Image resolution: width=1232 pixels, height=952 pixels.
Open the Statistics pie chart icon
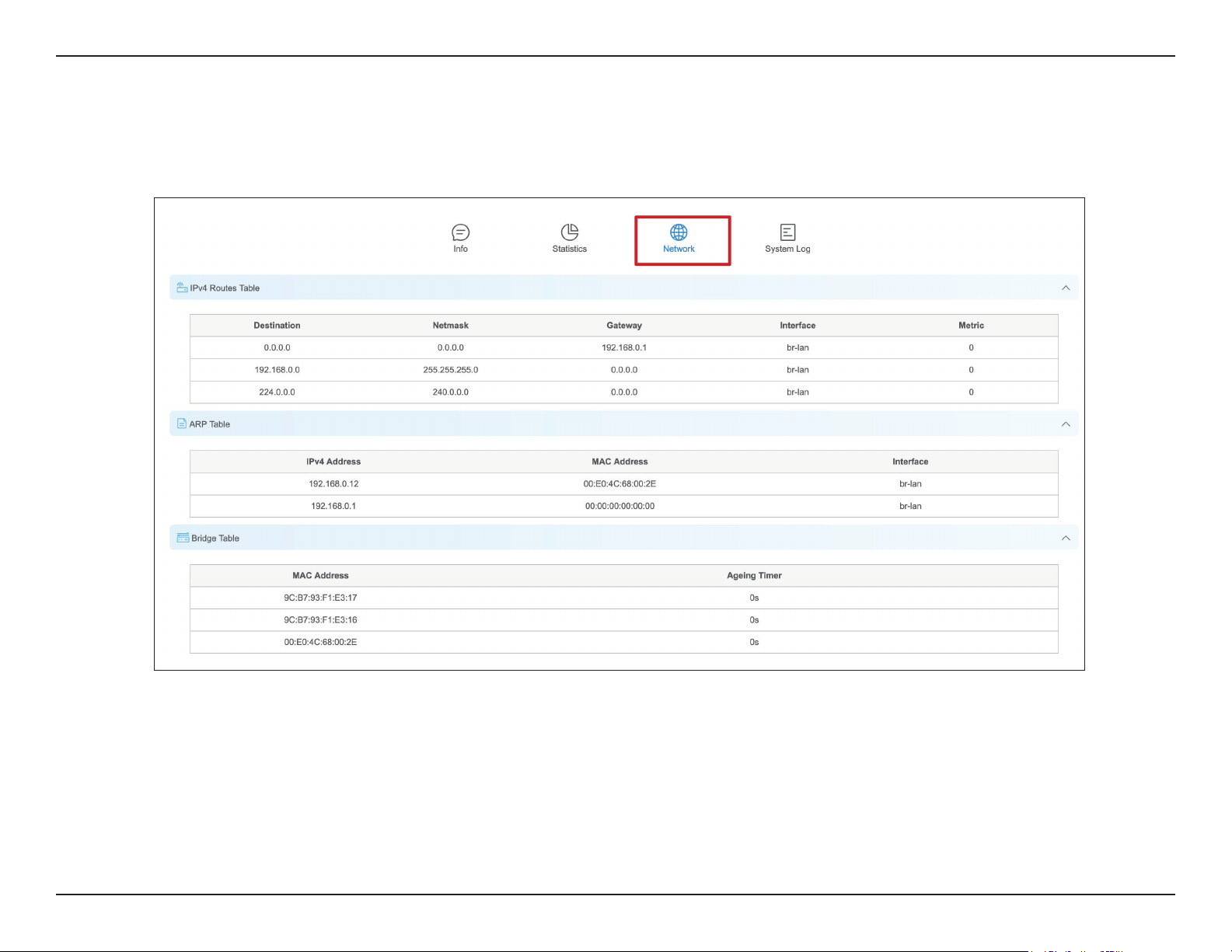(x=570, y=232)
